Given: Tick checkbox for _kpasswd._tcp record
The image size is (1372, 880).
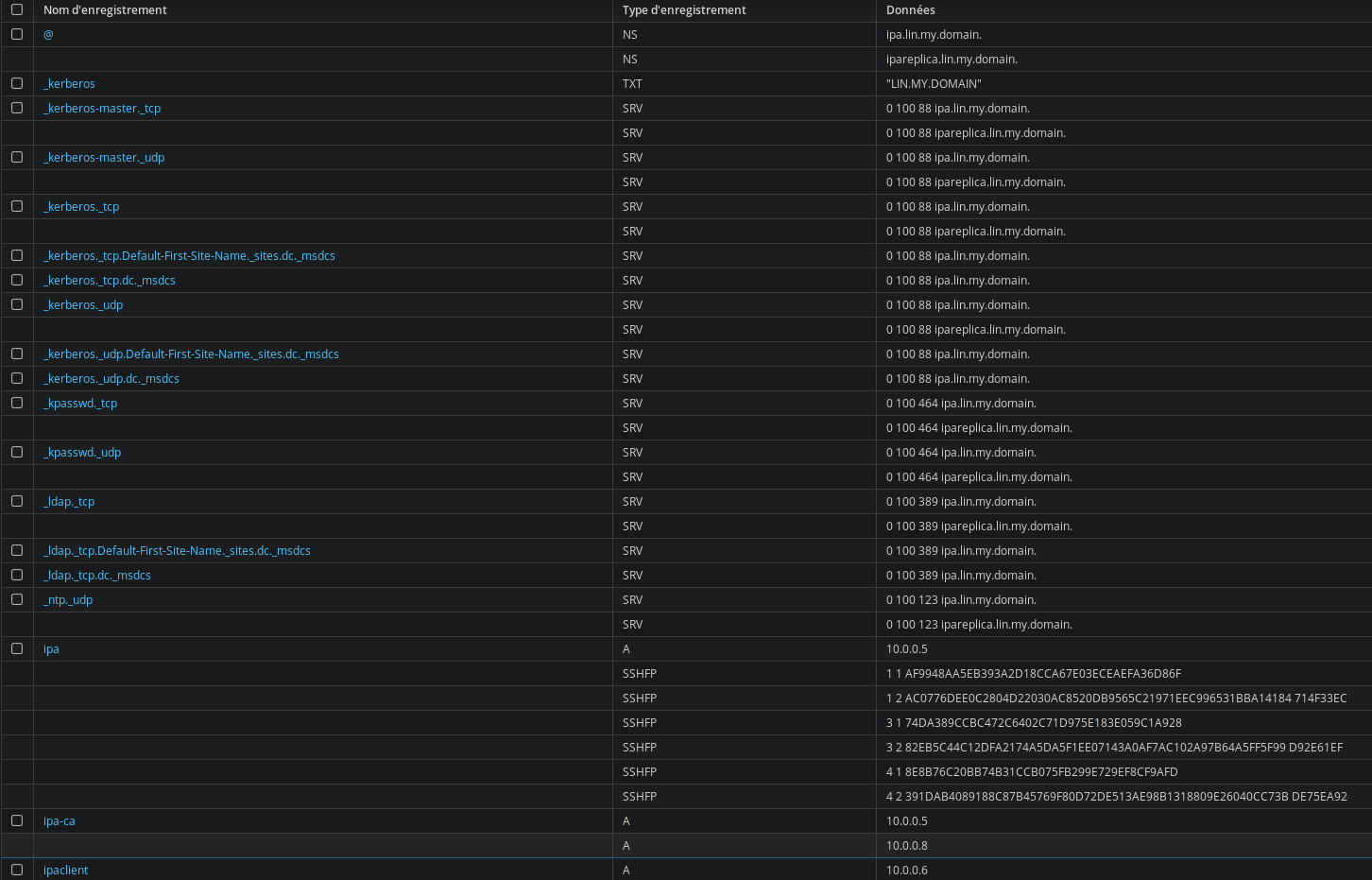Looking at the screenshot, I should click(17, 403).
